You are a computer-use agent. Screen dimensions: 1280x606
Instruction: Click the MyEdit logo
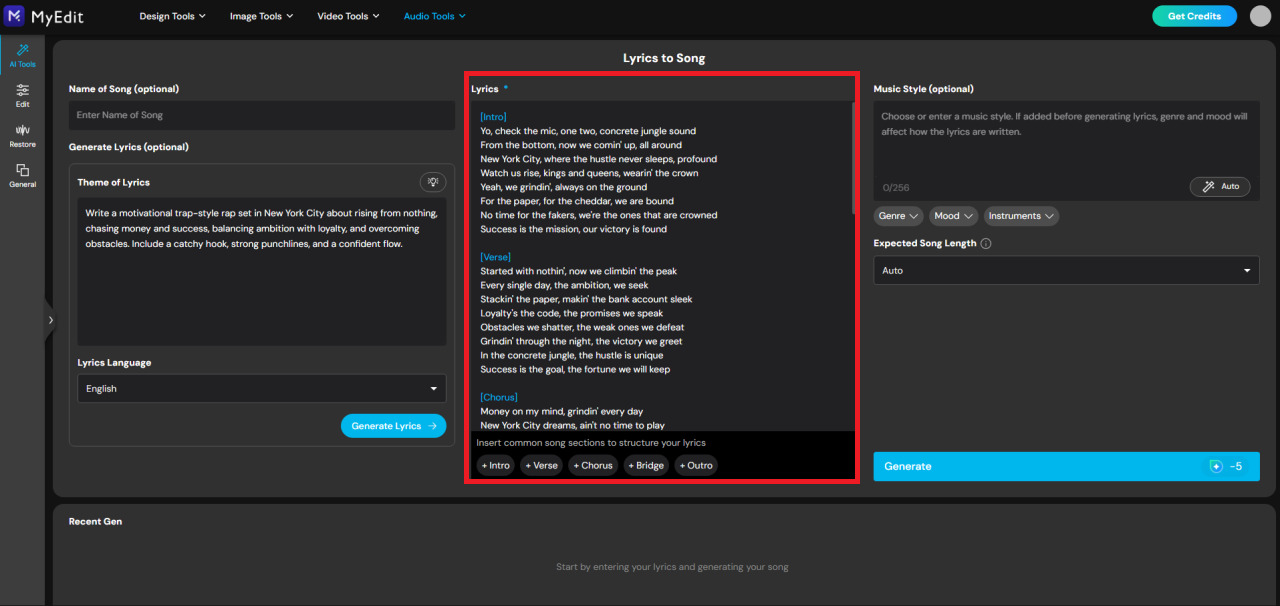(44, 15)
